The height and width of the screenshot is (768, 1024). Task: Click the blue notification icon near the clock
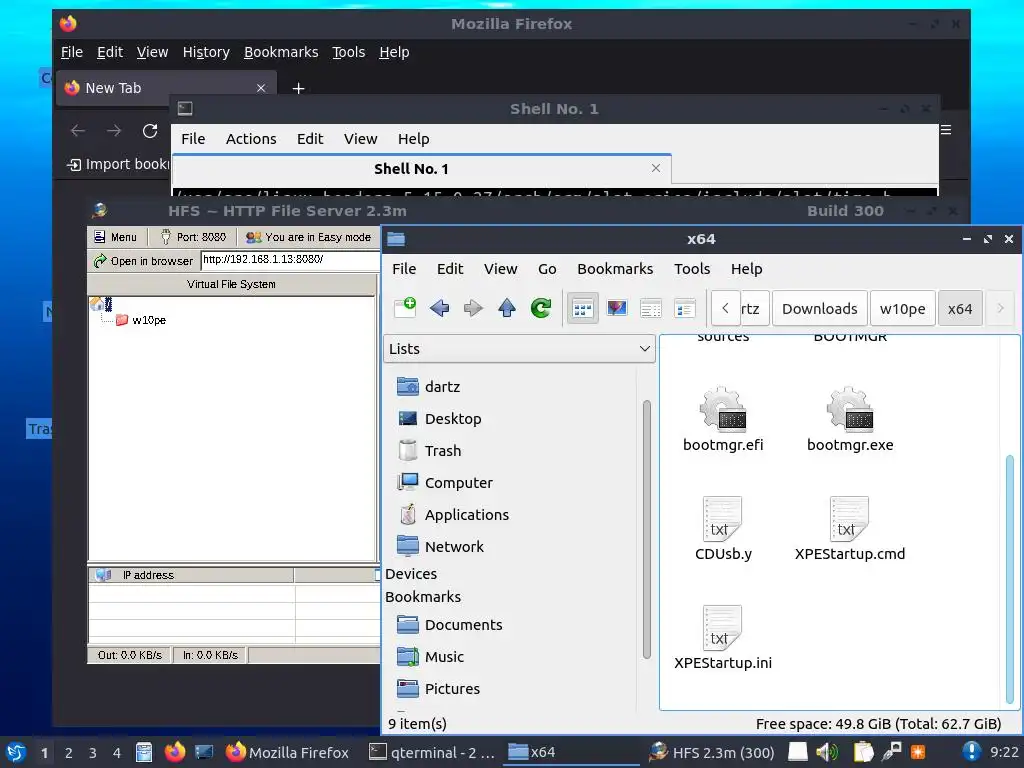click(x=970, y=752)
